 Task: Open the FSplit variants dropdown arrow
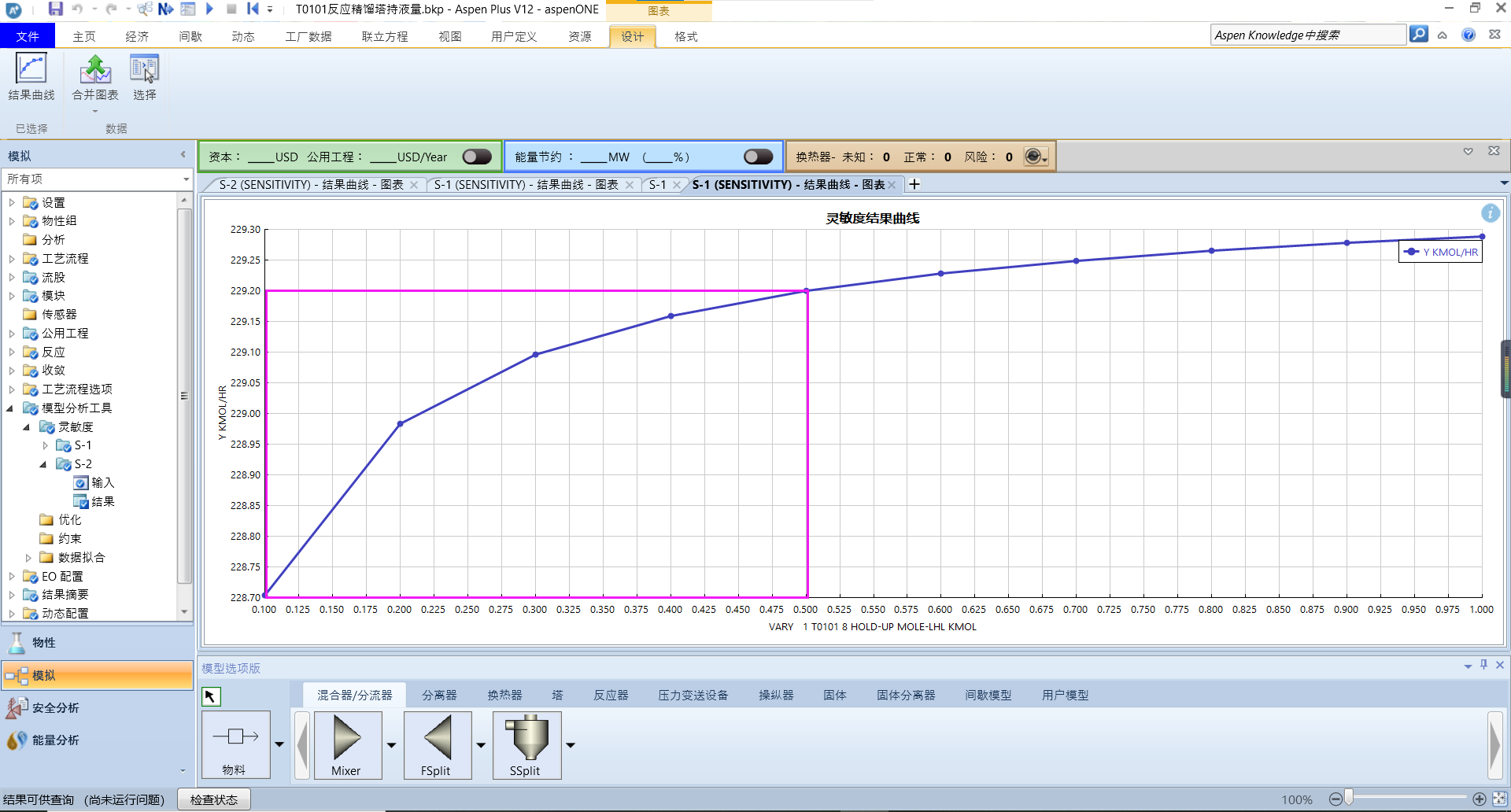tap(481, 745)
